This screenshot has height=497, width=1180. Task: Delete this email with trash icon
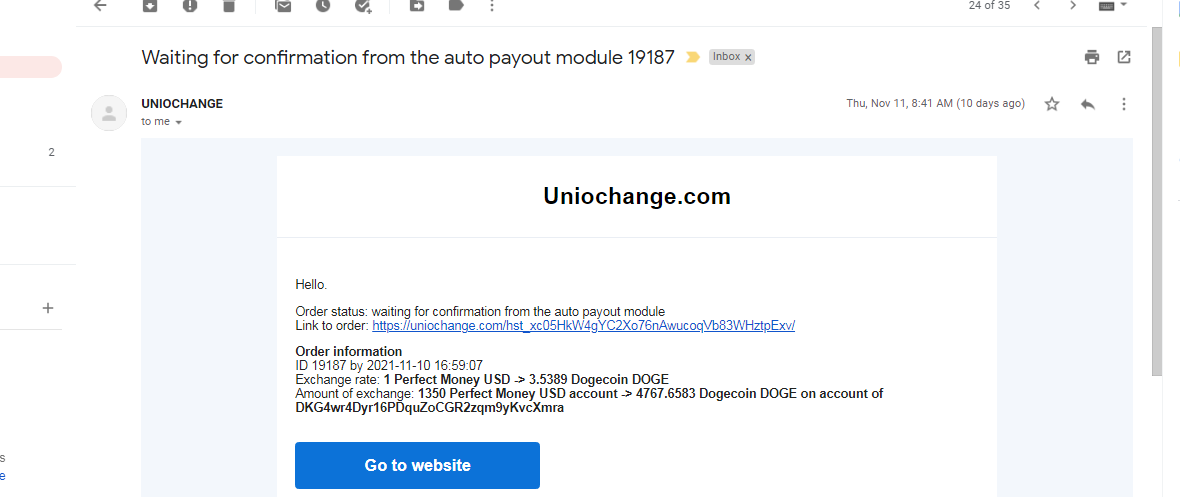coord(229,5)
